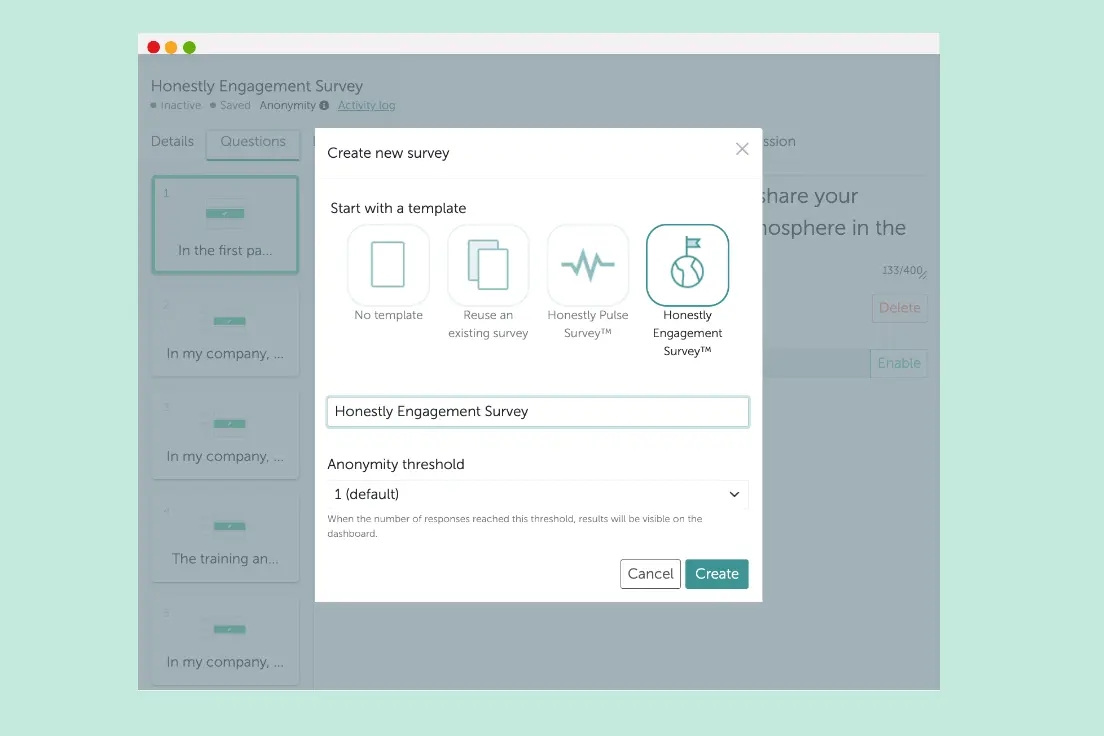Click the 133/400 character counter
1104x736 pixels.
point(902,270)
